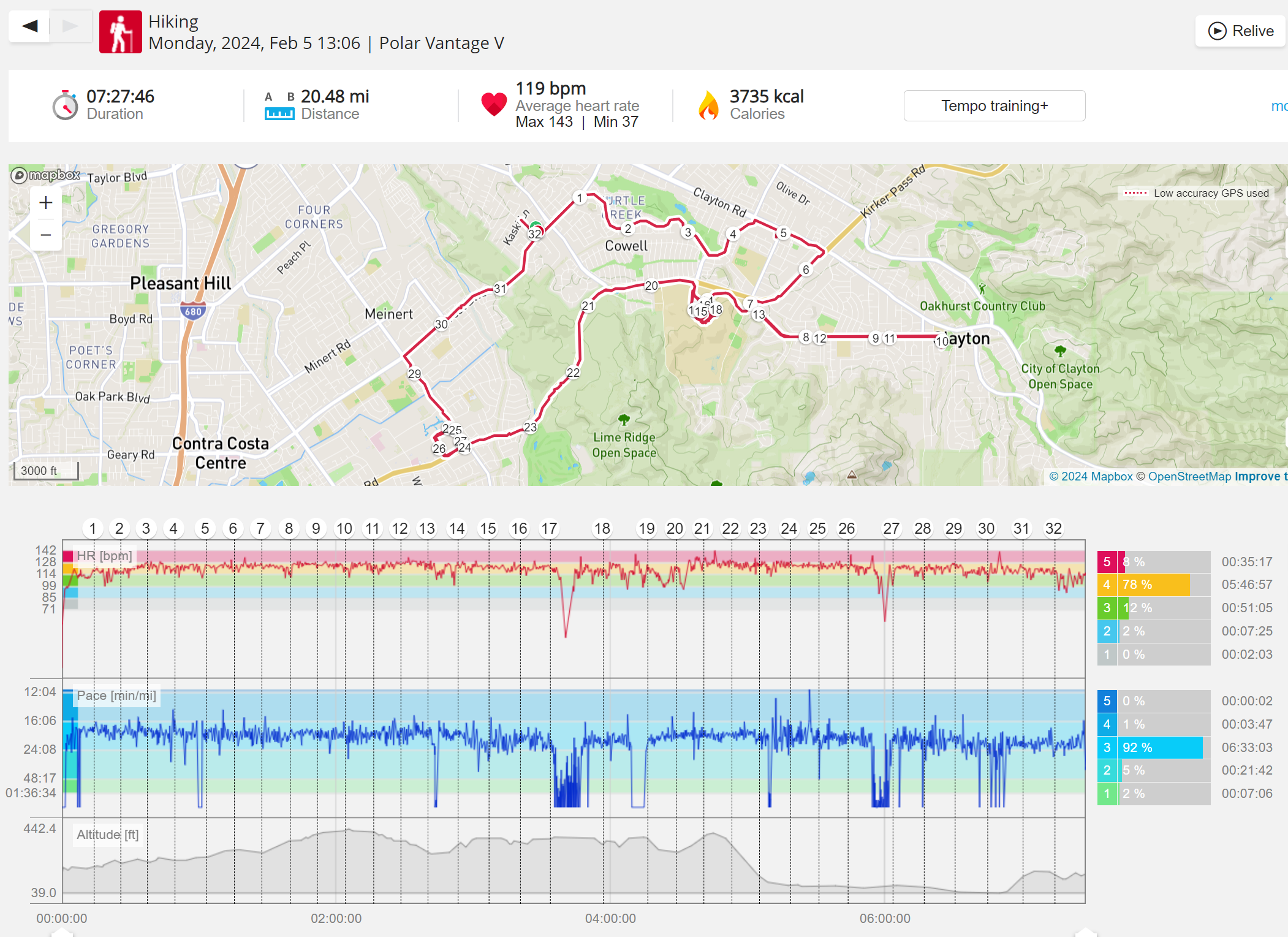Image resolution: width=1288 pixels, height=937 pixels.
Task: Click the heart rate heart icon
Action: 493,105
